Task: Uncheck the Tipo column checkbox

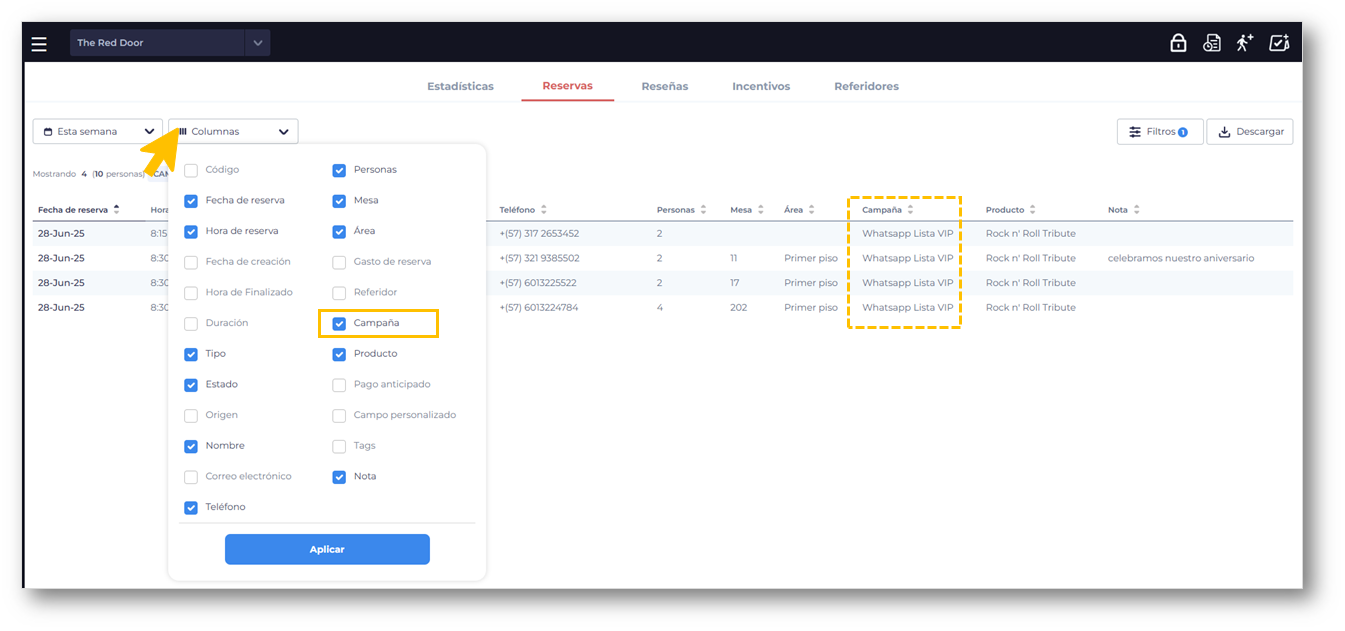Action: (191, 354)
